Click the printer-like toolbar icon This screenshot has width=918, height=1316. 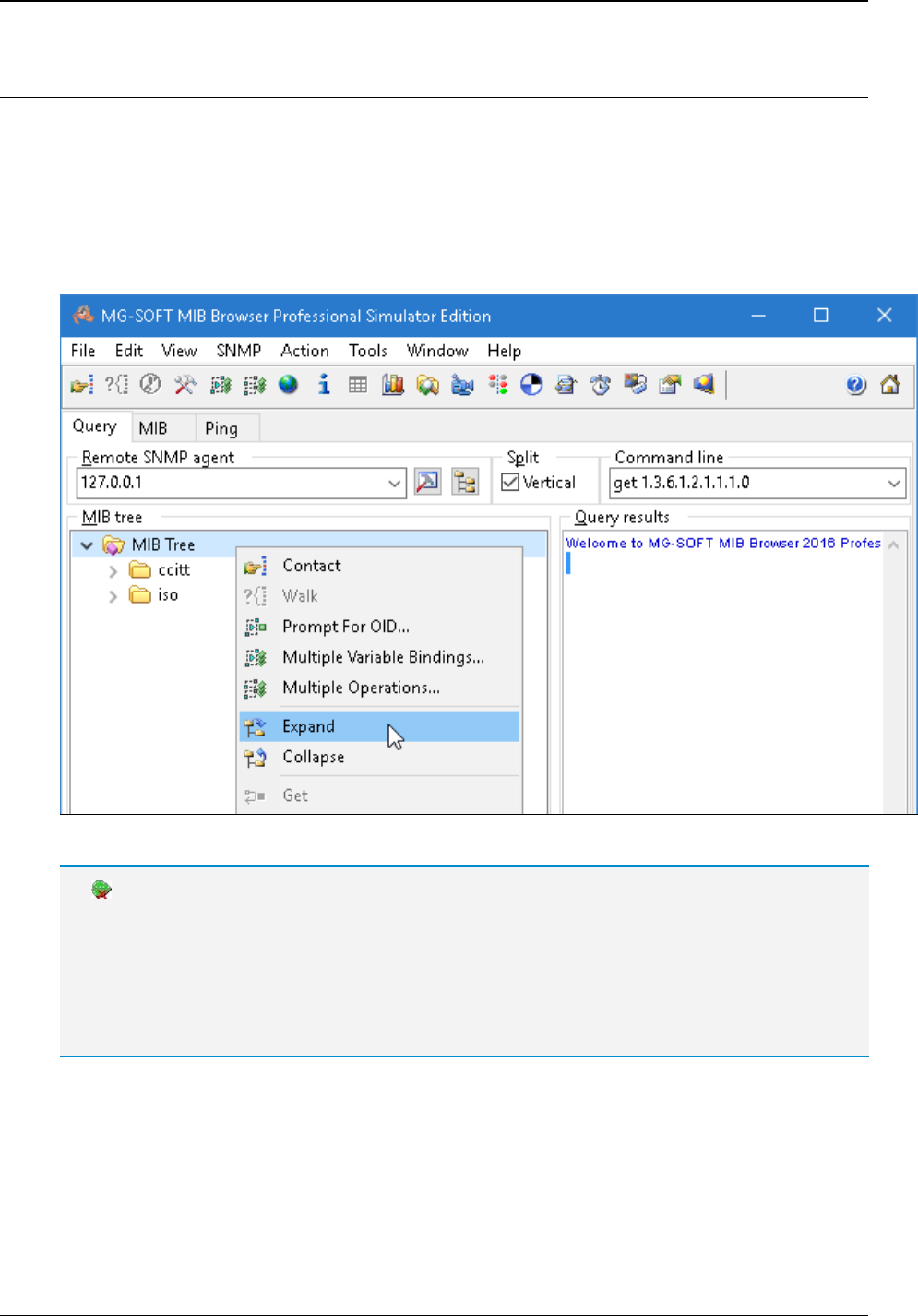[x=566, y=385]
